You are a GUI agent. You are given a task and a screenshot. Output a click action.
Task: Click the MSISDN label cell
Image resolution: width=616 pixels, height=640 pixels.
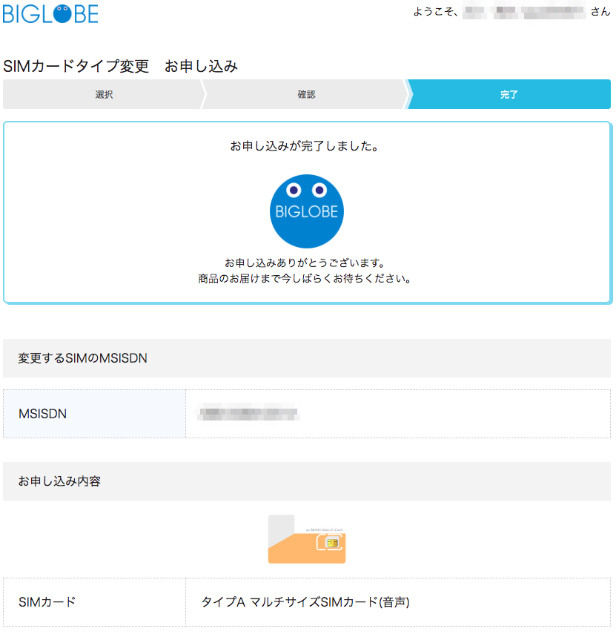click(x=94, y=413)
